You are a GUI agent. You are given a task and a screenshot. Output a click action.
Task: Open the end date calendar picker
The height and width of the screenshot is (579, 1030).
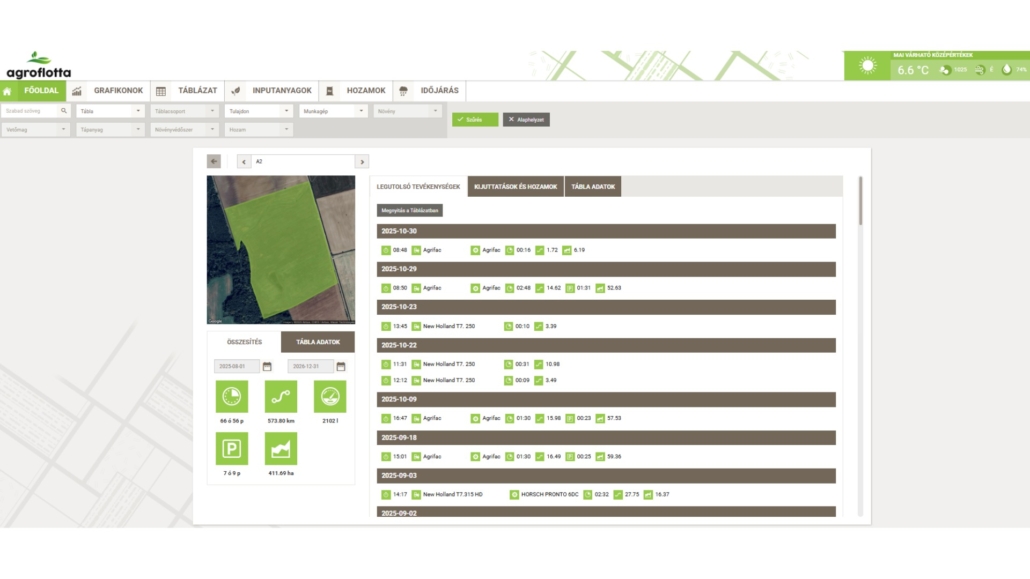(341, 367)
